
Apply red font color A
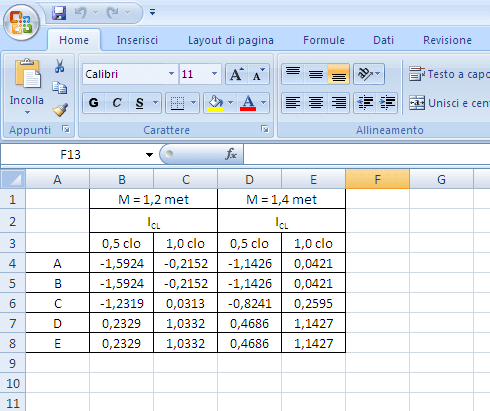248,103
